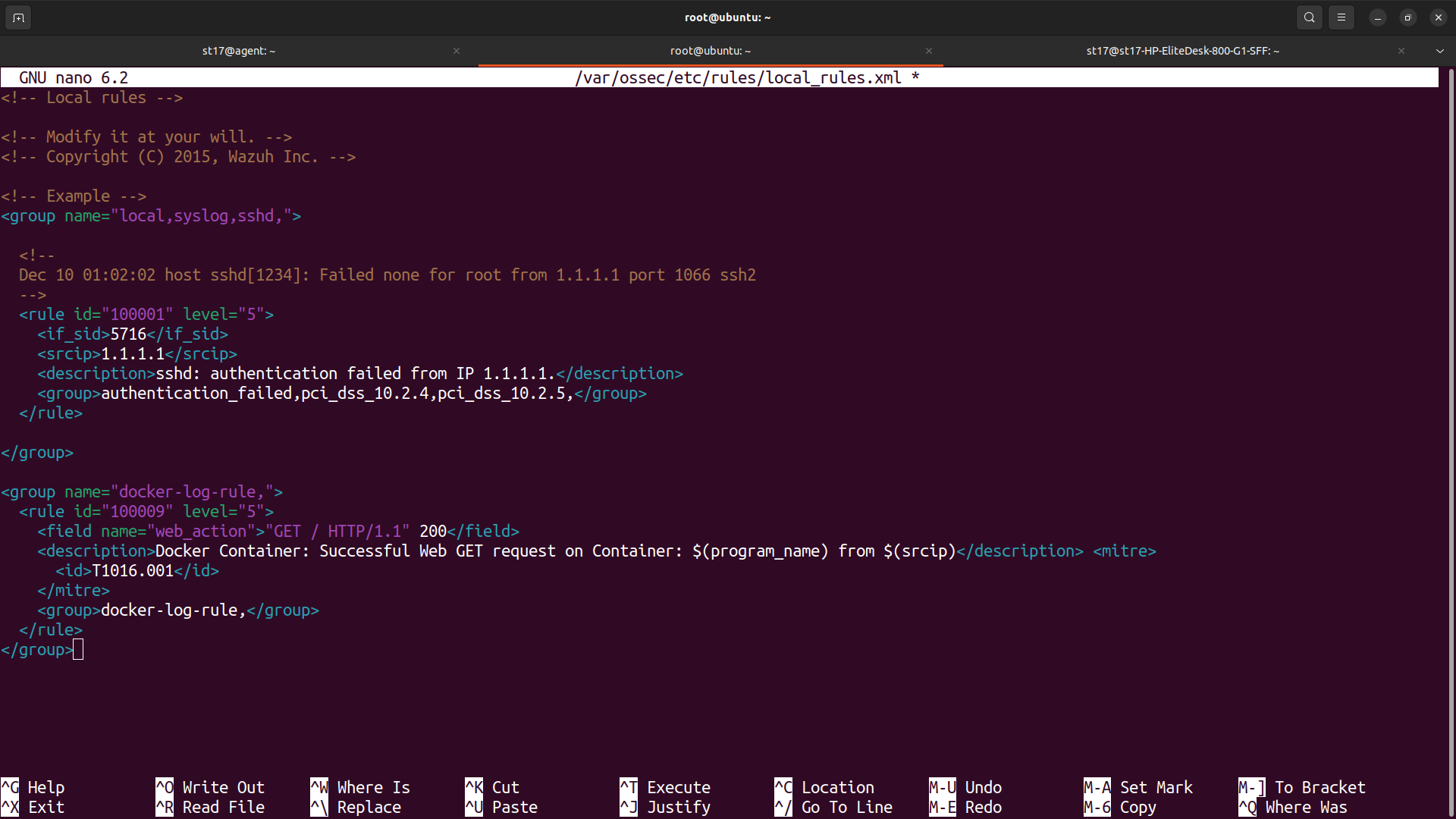Close the root@ubuntu tab

tap(929, 51)
